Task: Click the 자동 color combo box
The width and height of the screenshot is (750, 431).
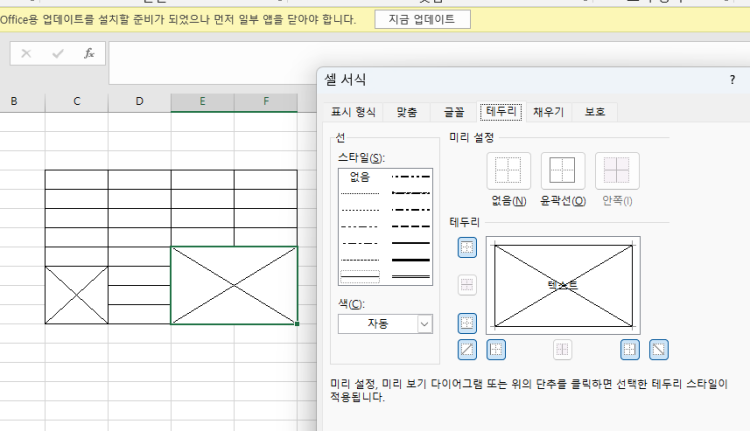Action: [385, 324]
